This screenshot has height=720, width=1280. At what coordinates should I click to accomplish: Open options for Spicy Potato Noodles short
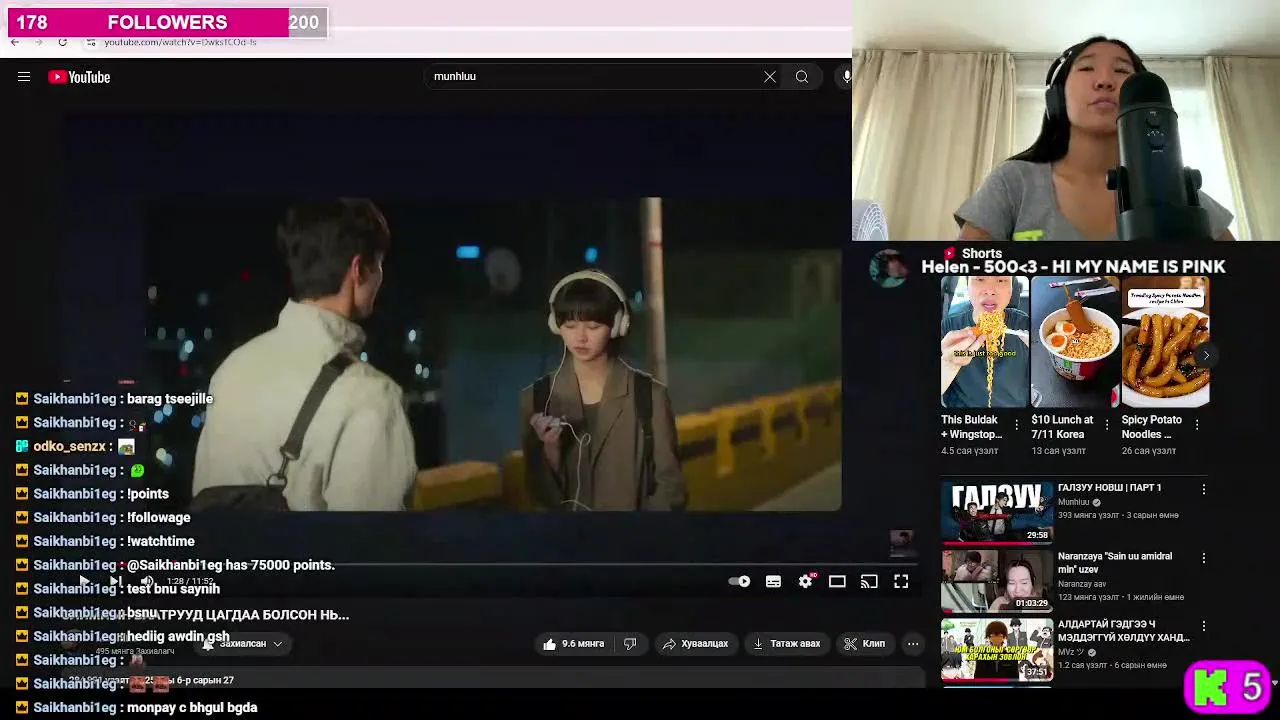(1197, 424)
